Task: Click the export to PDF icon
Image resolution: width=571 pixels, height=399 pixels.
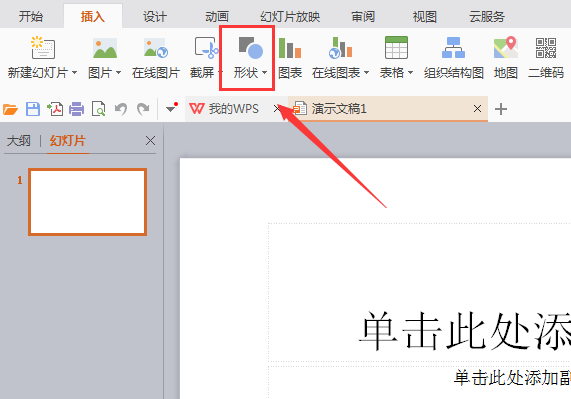Action: [55, 109]
